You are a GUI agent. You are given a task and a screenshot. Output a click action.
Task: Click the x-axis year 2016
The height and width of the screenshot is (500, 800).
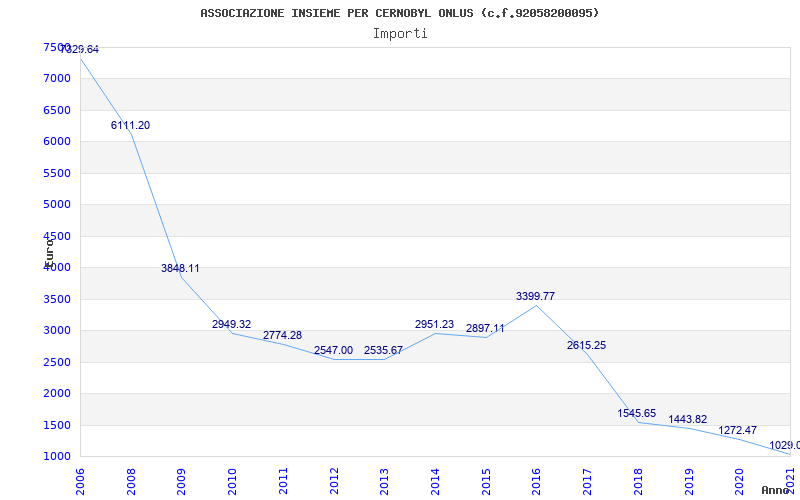tap(537, 481)
